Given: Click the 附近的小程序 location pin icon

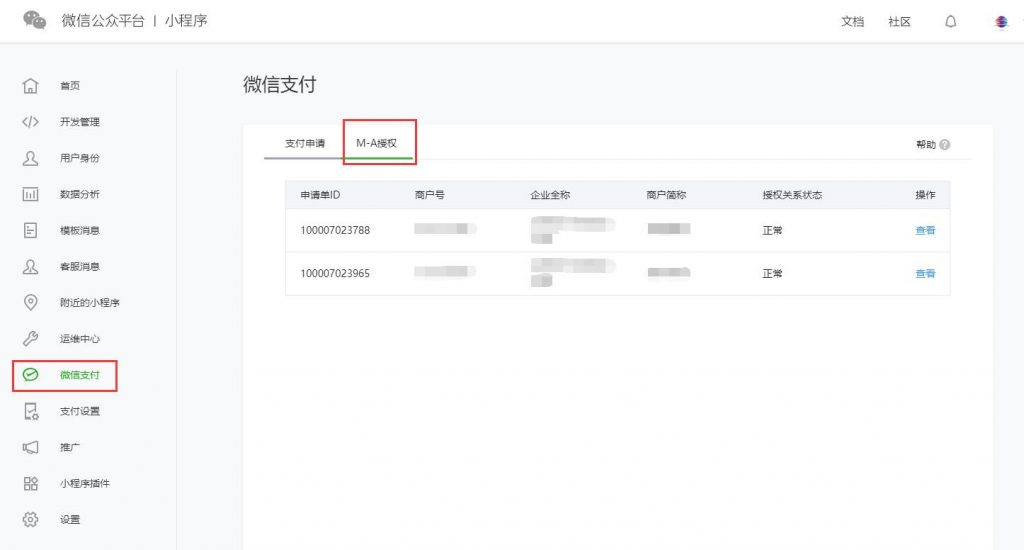Looking at the screenshot, I should click(31, 302).
